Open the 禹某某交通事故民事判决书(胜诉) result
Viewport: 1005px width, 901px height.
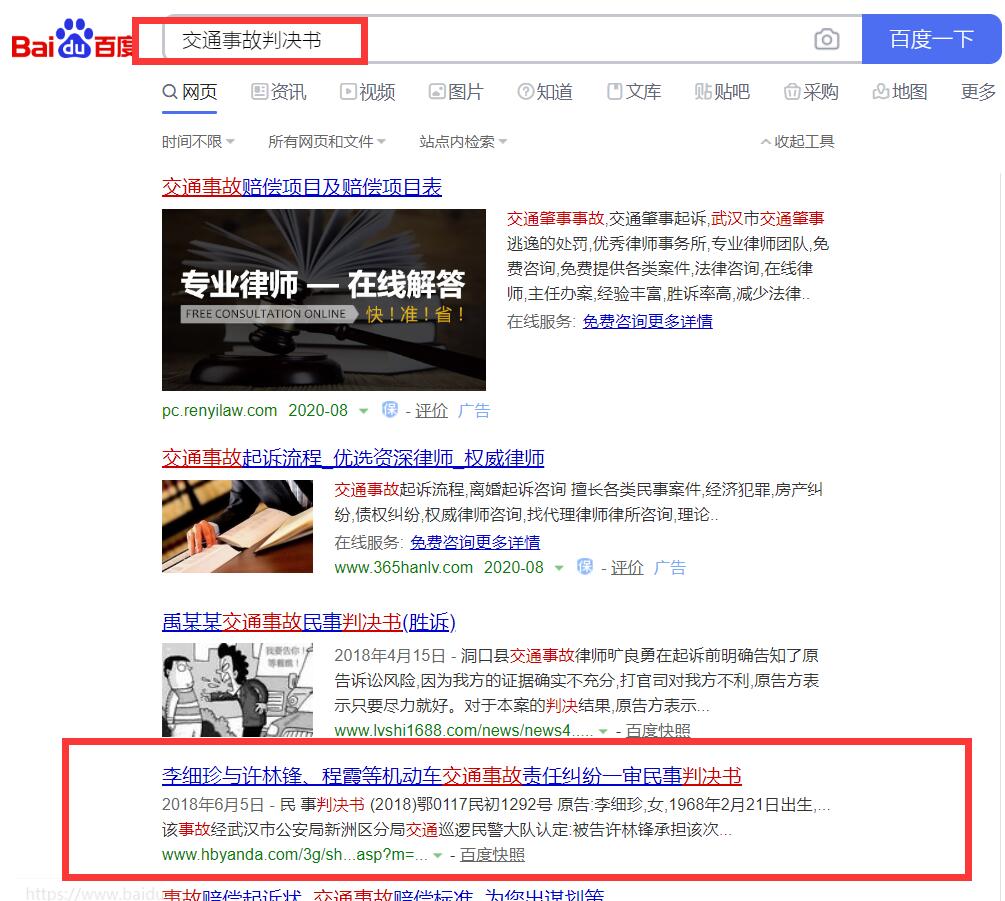click(309, 622)
